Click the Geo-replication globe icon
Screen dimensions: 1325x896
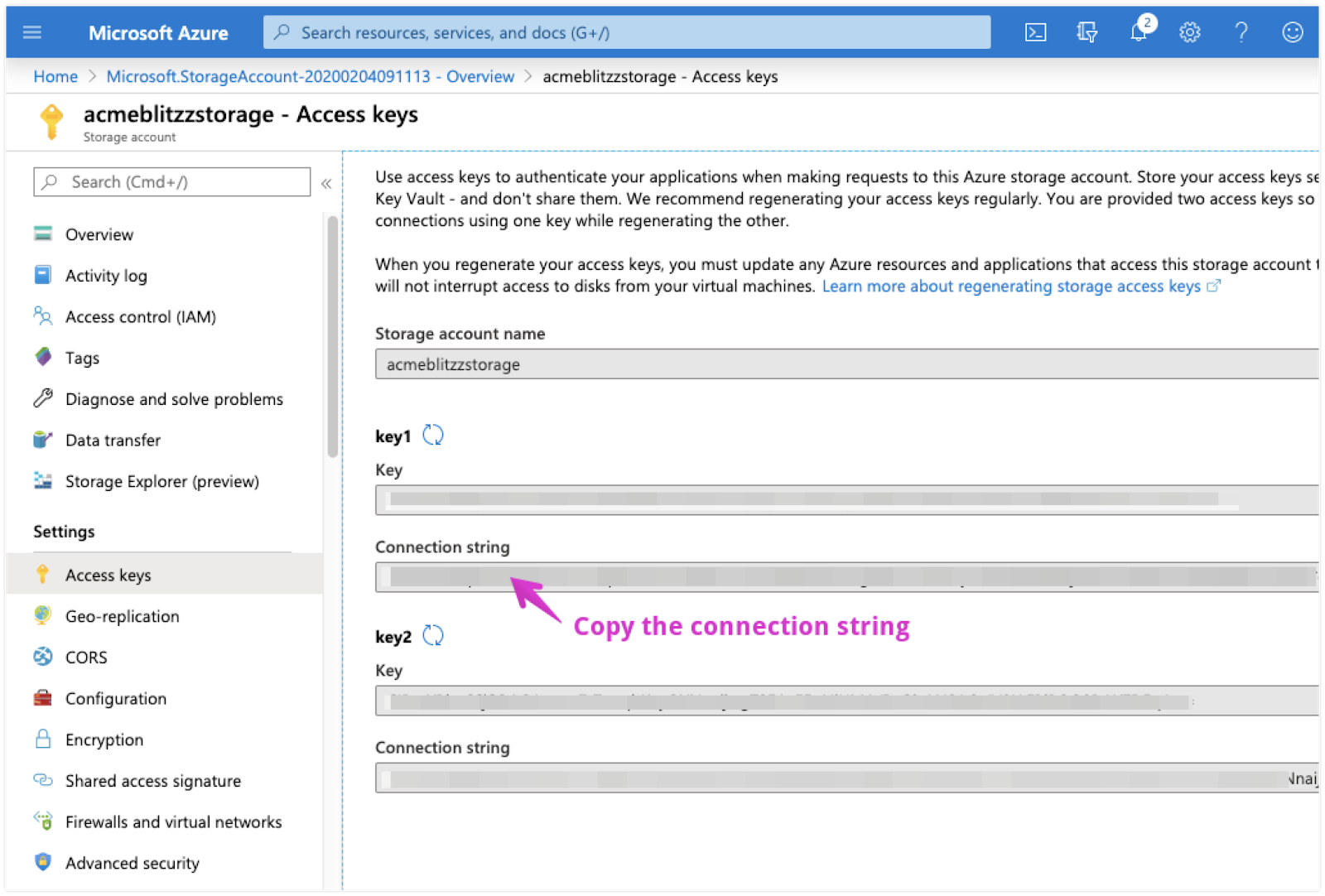click(x=43, y=615)
